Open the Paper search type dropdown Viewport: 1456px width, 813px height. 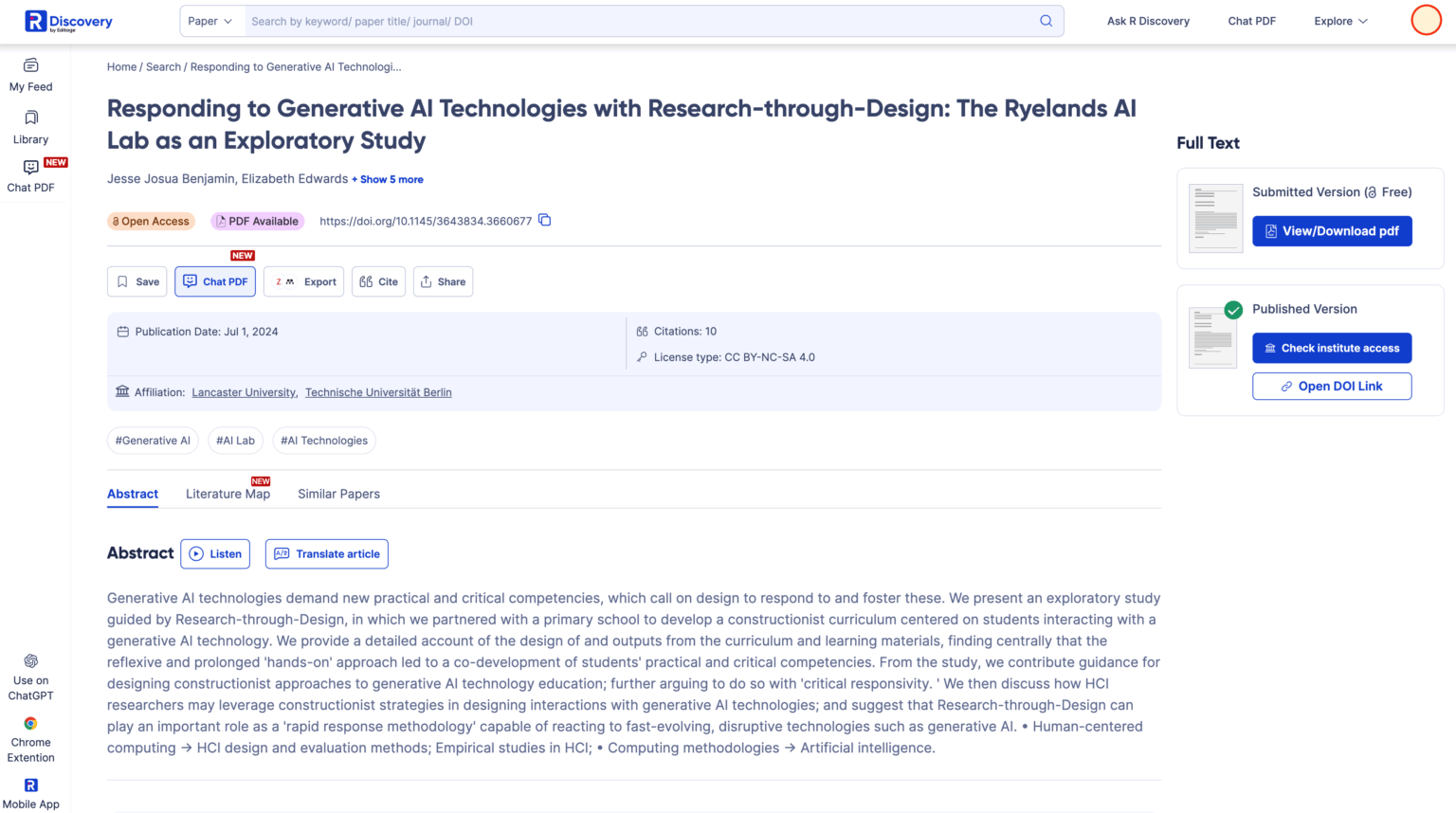pos(209,21)
